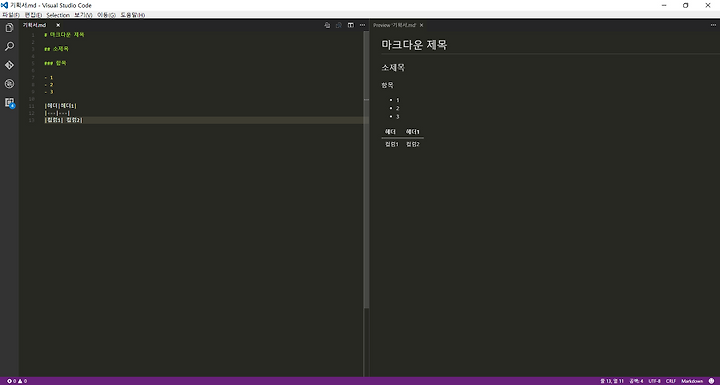The image size is (720, 385).
Task: Click the '# 마크다운 제목' line in the editor
Action: pos(64,35)
